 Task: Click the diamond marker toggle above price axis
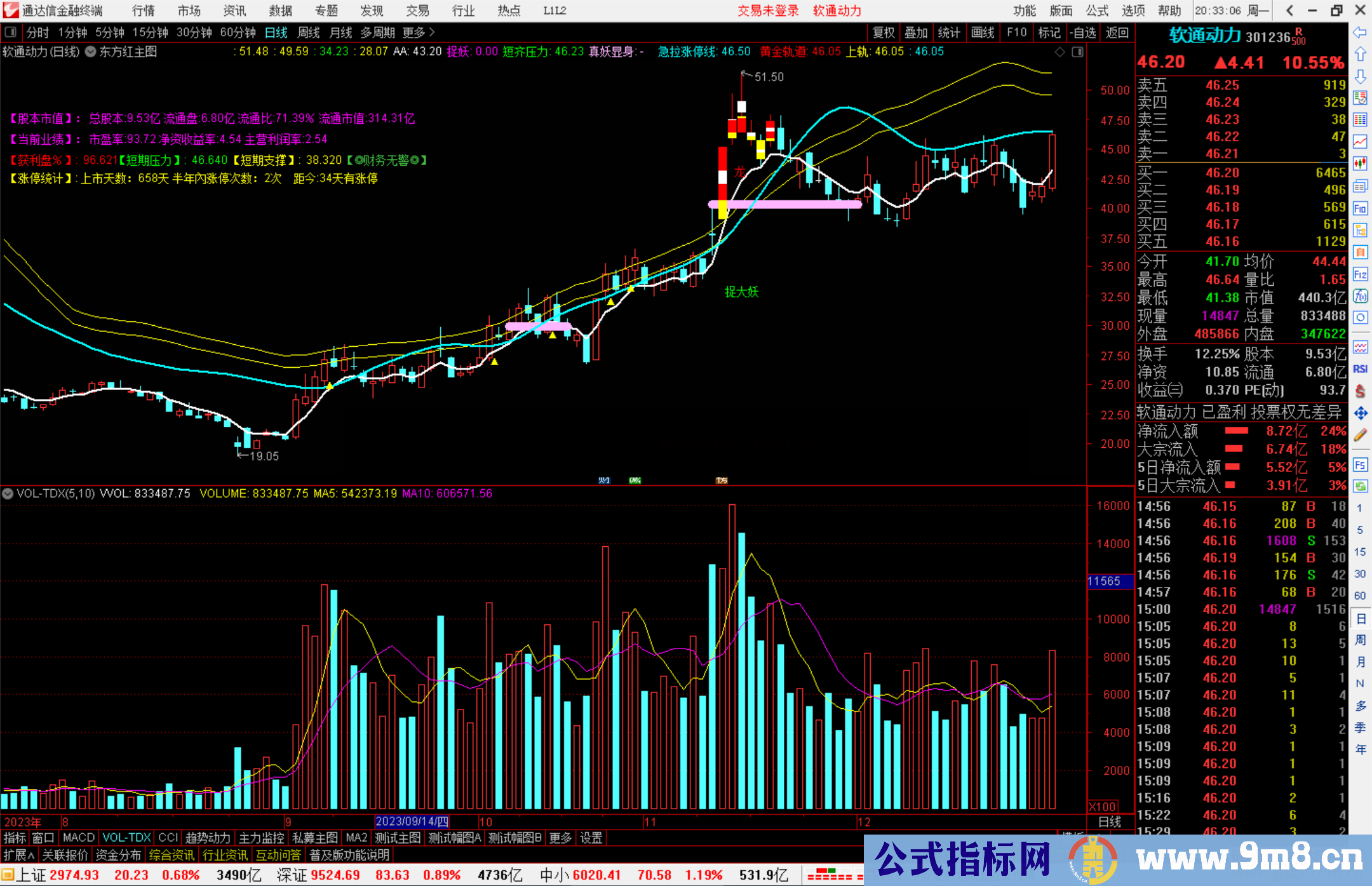pos(1059,52)
